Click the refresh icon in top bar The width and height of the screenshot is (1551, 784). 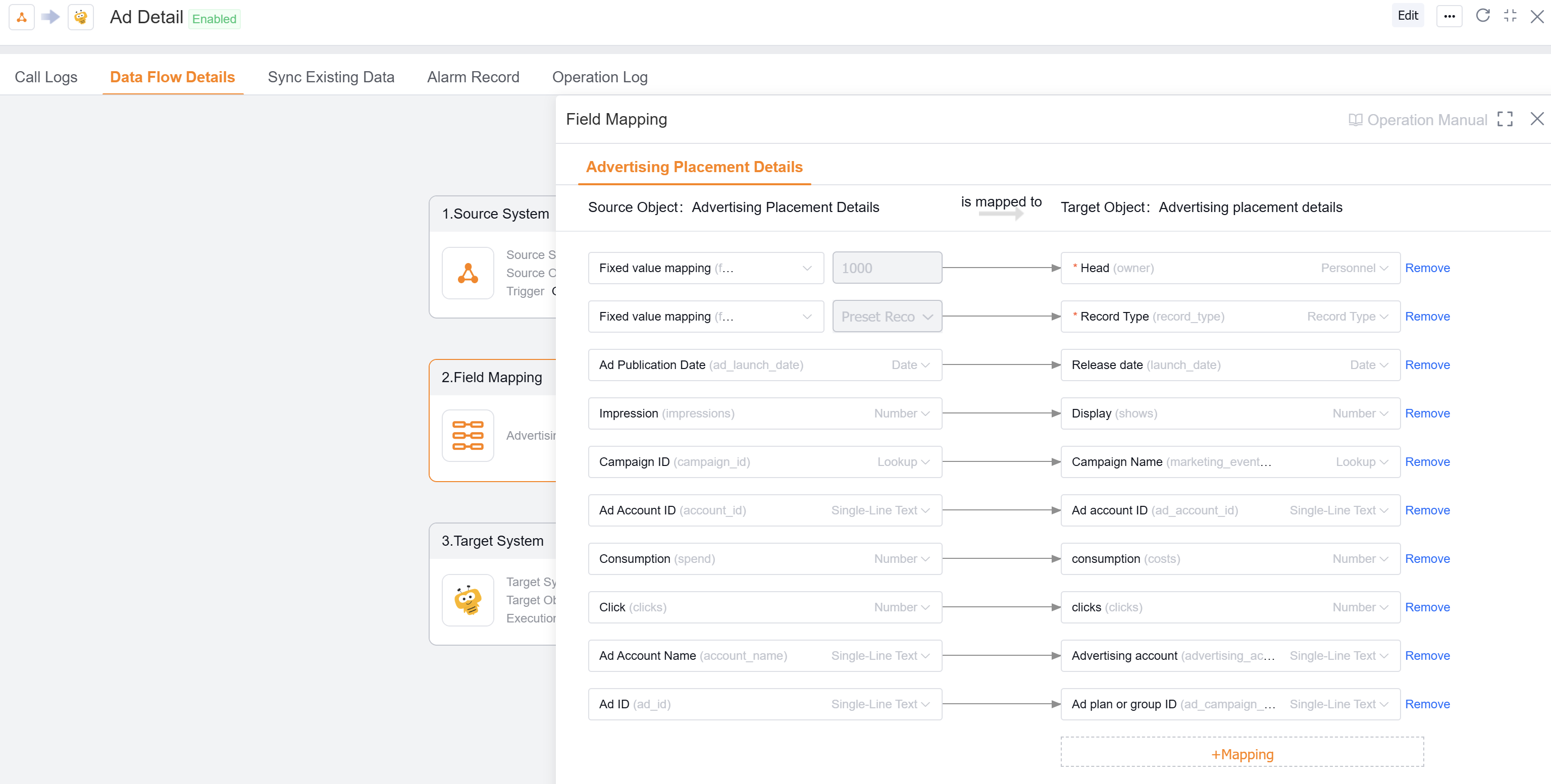pos(1482,16)
